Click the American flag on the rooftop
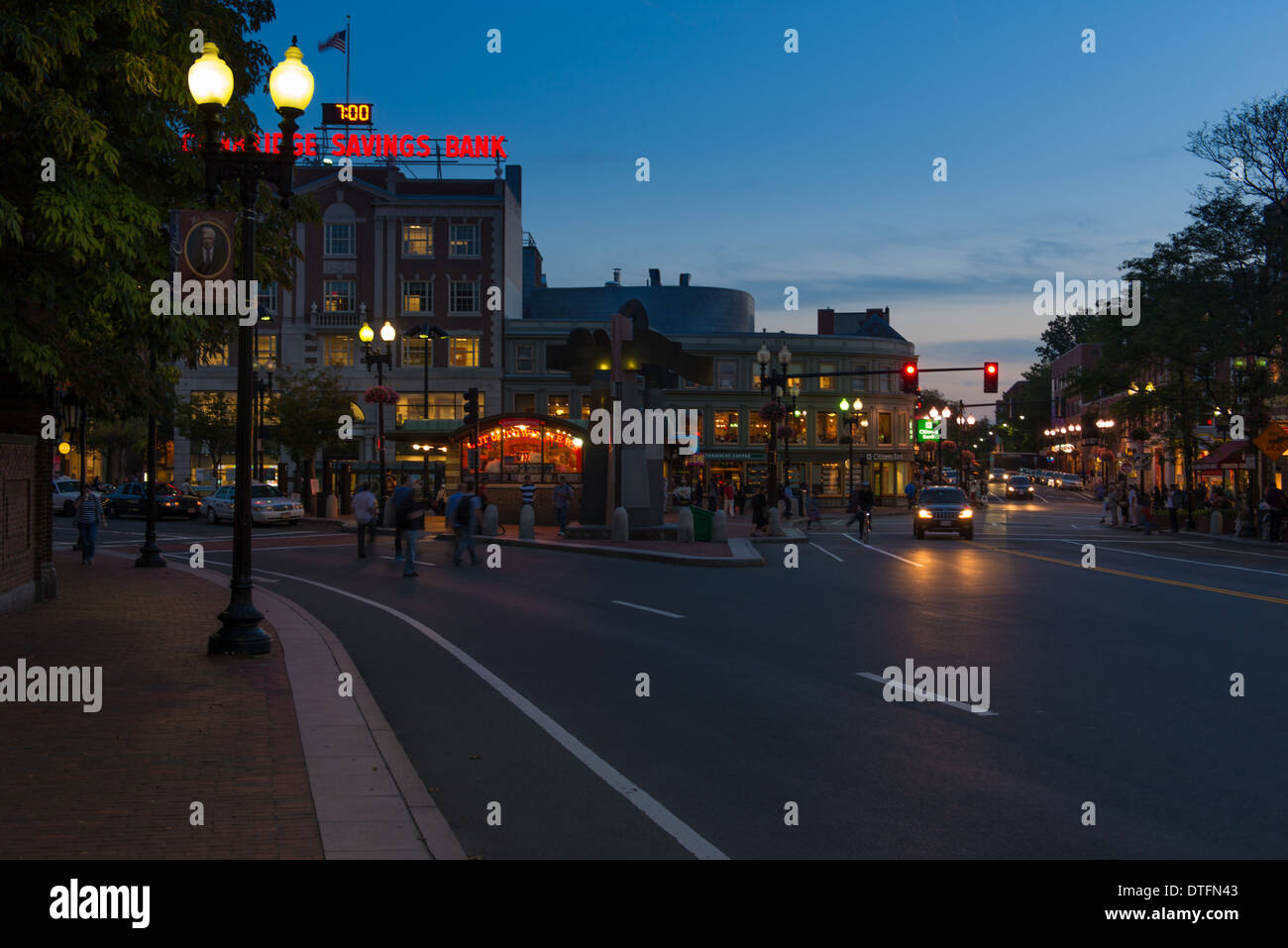1288x948 pixels. click(x=333, y=42)
